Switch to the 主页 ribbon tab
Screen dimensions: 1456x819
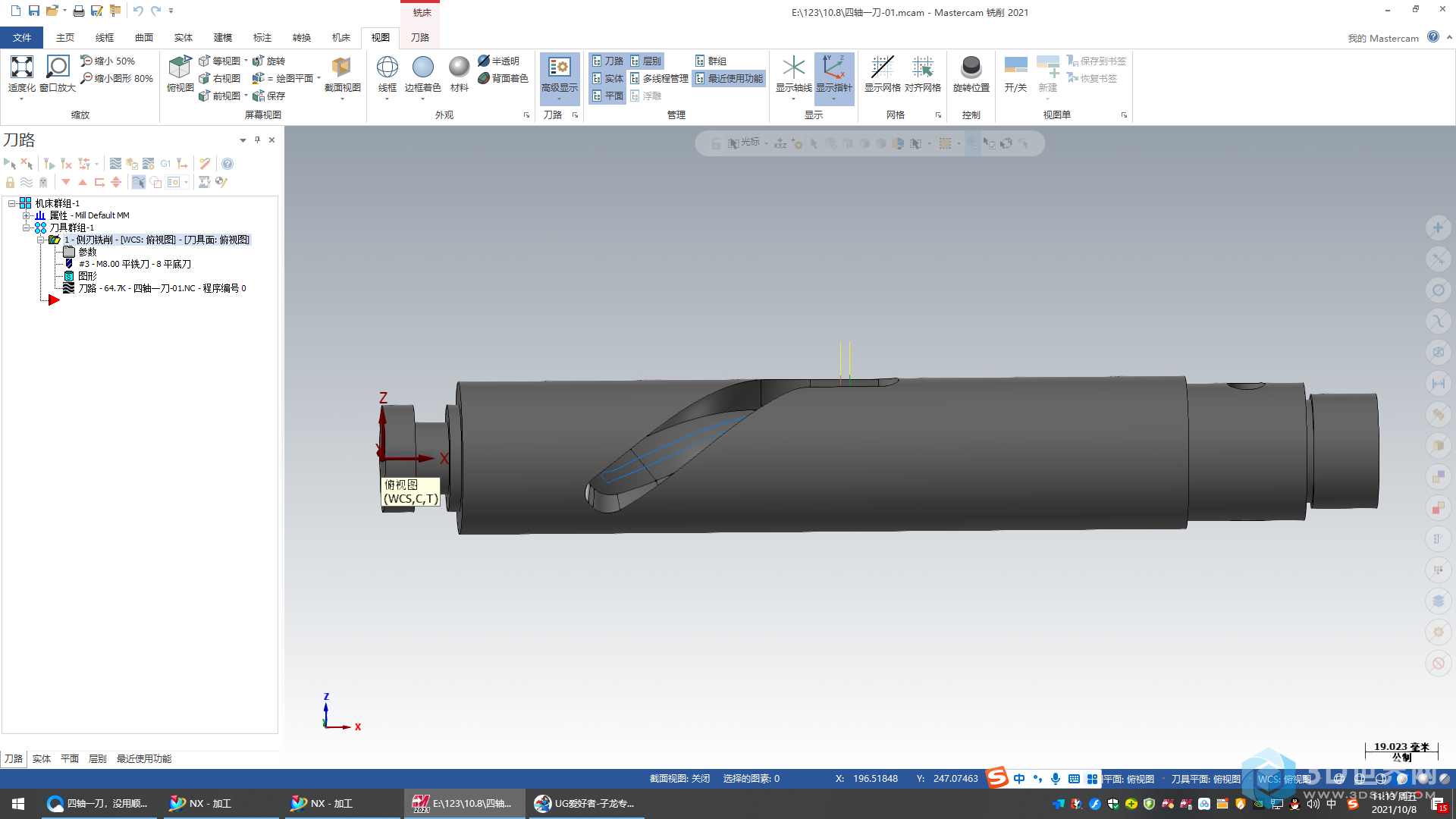pos(65,37)
